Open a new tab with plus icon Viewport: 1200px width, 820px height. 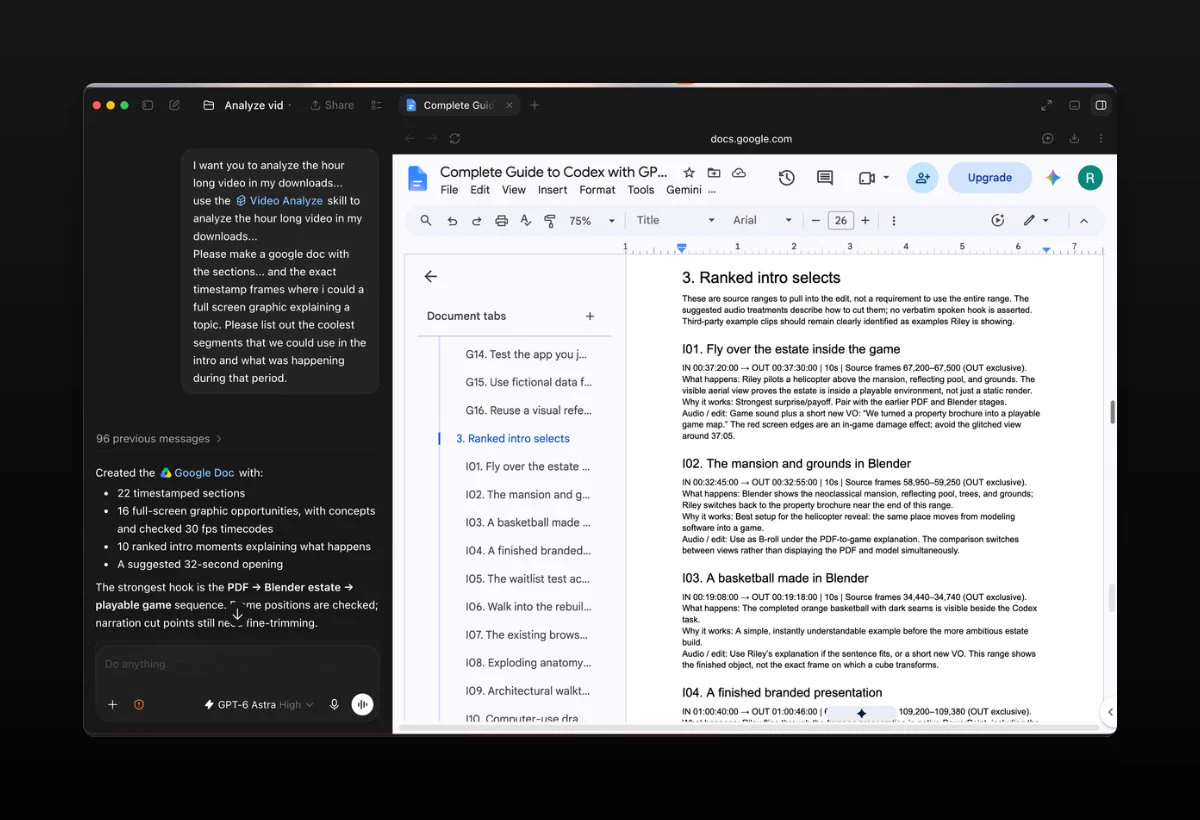click(x=534, y=105)
